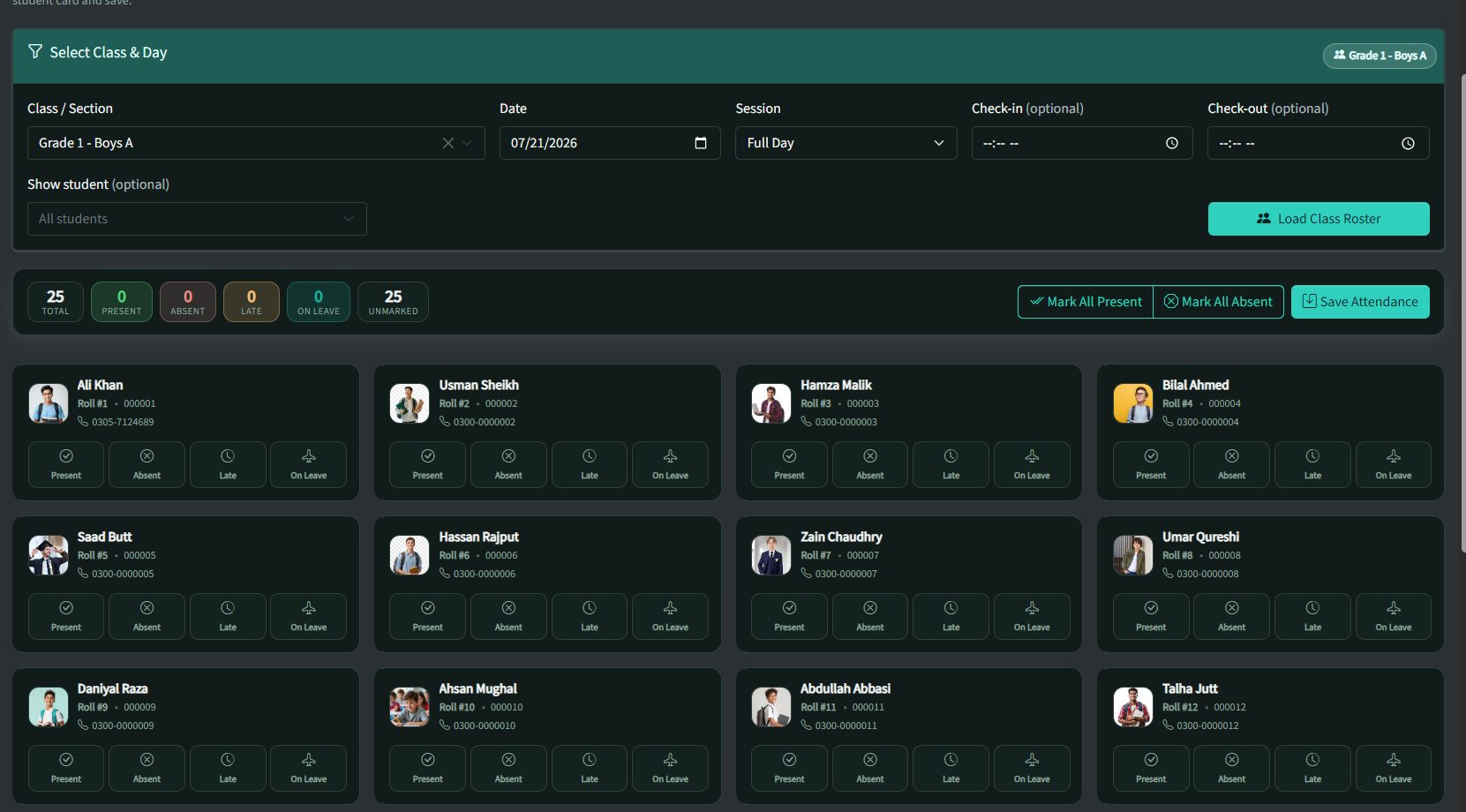The image size is (1466, 812).
Task: Click the funnel icon beside Select Class & Day
Action: [35, 52]
